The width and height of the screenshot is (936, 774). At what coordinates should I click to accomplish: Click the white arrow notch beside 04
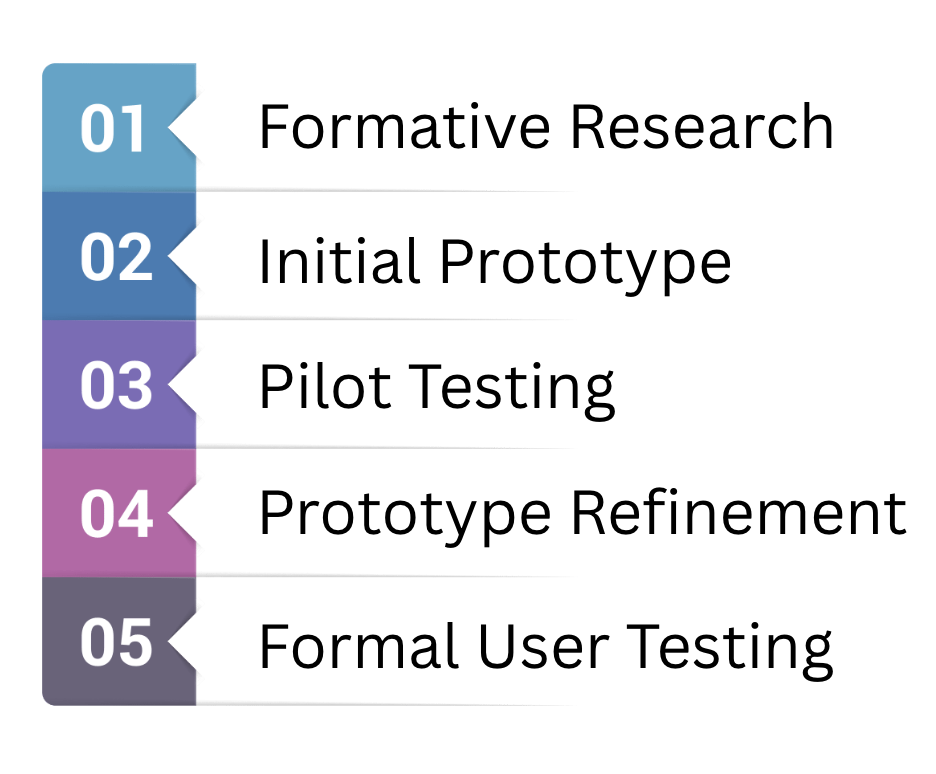click(183, 513)
